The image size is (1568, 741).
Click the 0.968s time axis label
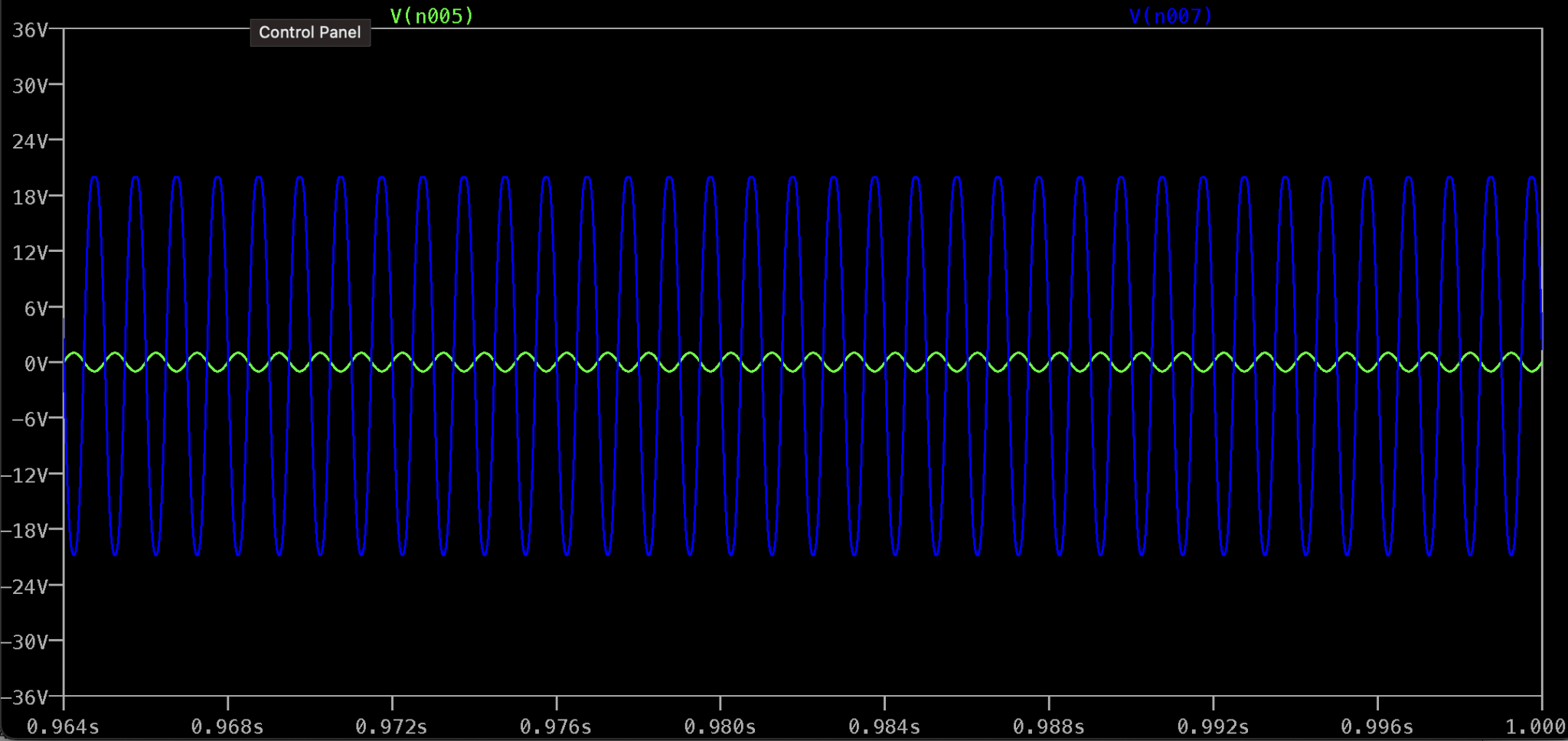click(x=227, y=726)
